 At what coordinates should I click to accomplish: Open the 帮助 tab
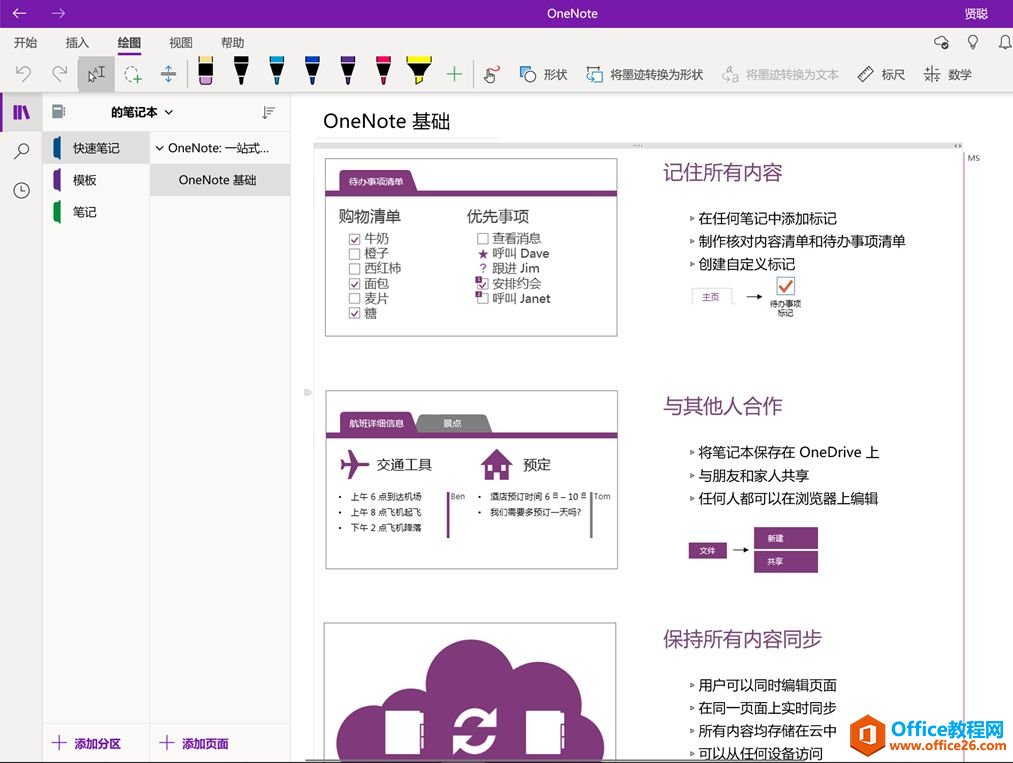pos(233,43)
